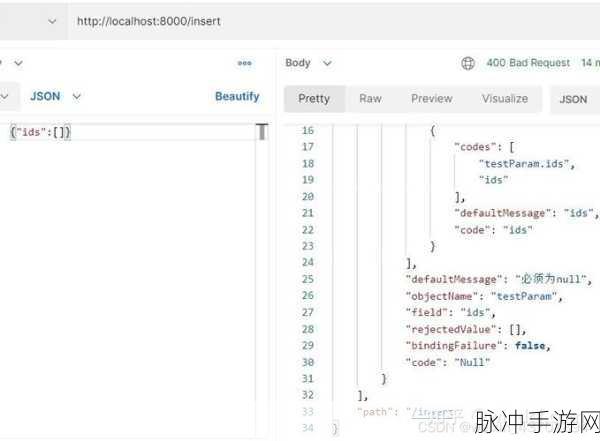Switch to the Preview response tab

point(432,99)
